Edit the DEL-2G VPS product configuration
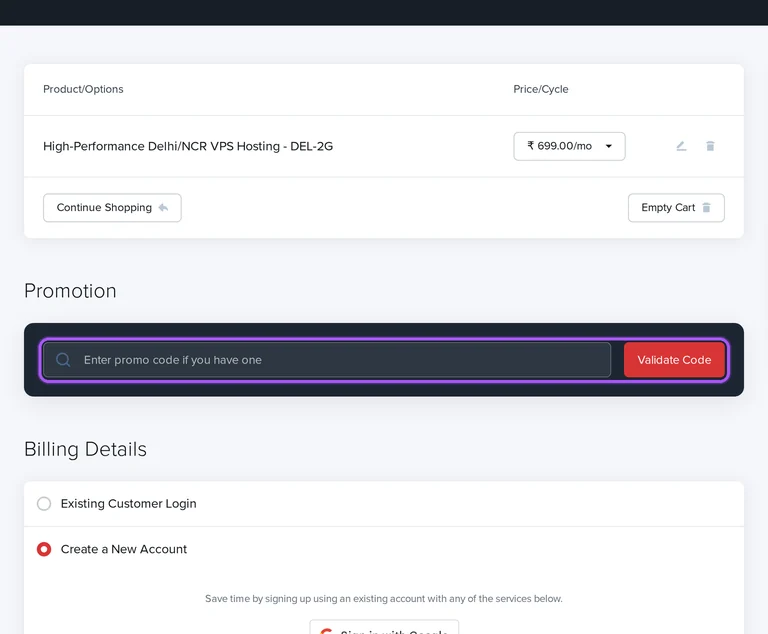 pos(681,146)
